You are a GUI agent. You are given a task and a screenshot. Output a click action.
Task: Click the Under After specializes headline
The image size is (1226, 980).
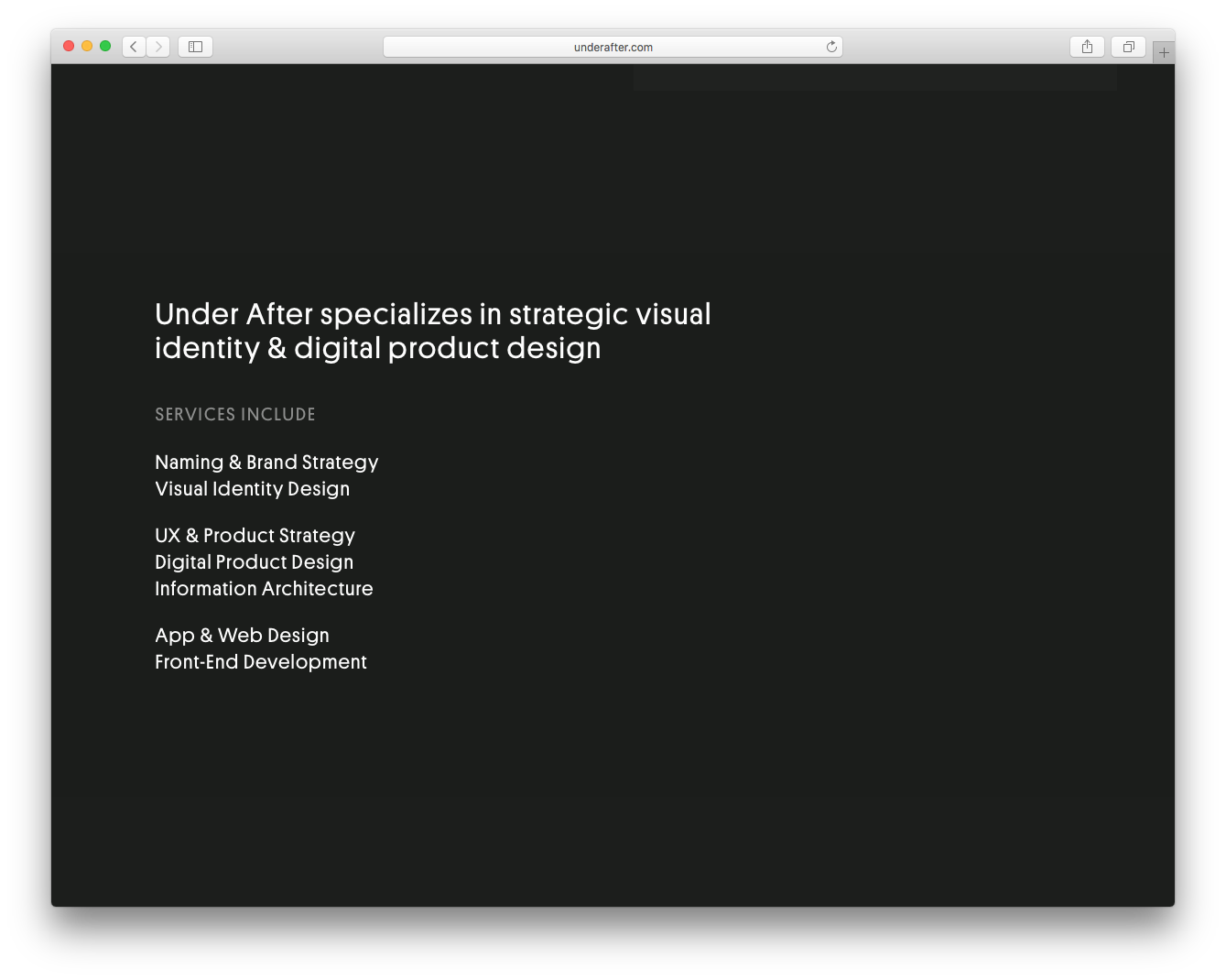(x=432, y=331)
